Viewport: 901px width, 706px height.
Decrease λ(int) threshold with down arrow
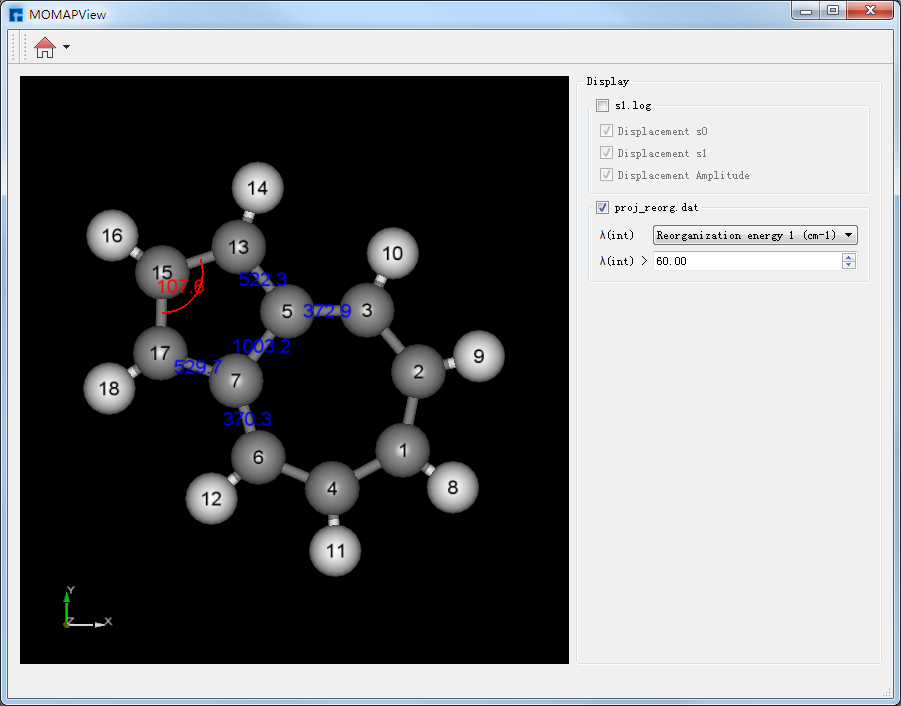tap(849, 265)
